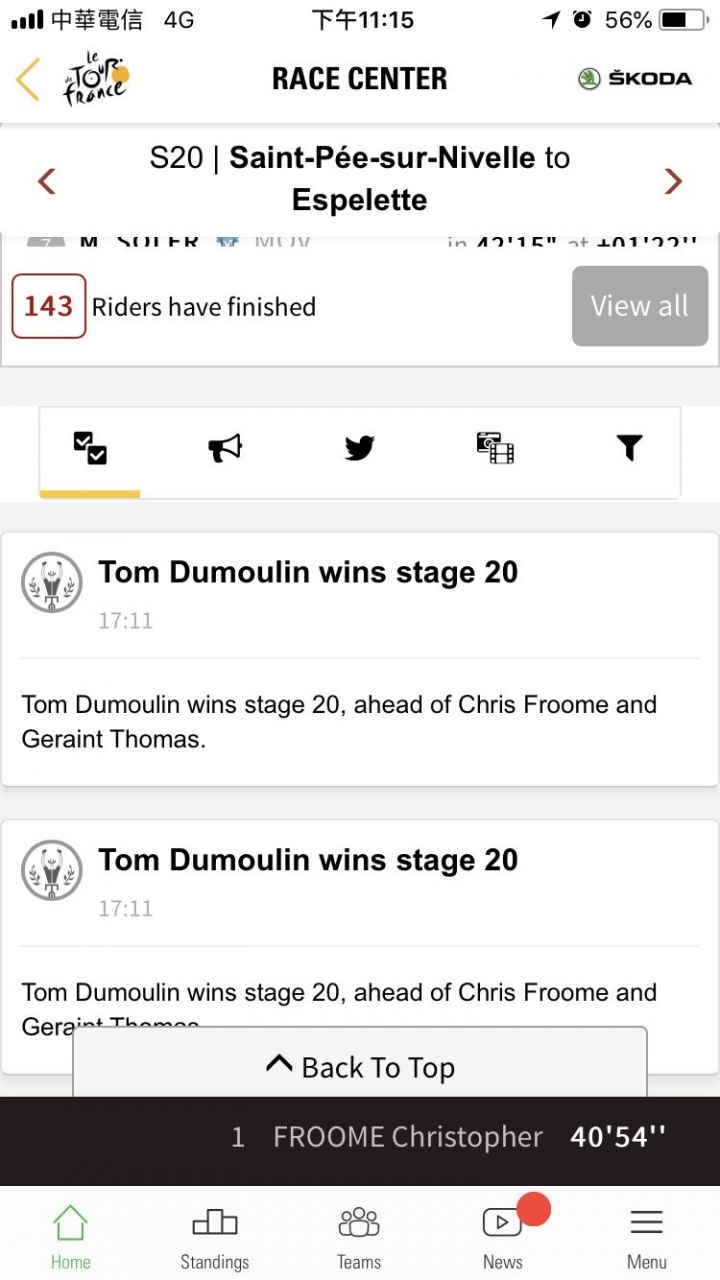Open first Tom Dumoulin wins stage 20 post
Viewport: 720px width, 1280px height.
360,659
